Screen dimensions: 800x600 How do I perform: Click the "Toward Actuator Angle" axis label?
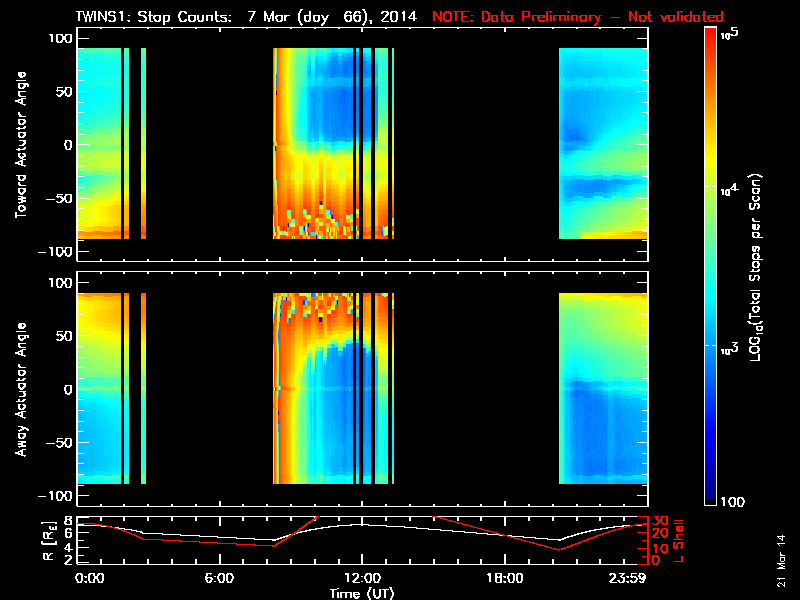pos(19,145)
